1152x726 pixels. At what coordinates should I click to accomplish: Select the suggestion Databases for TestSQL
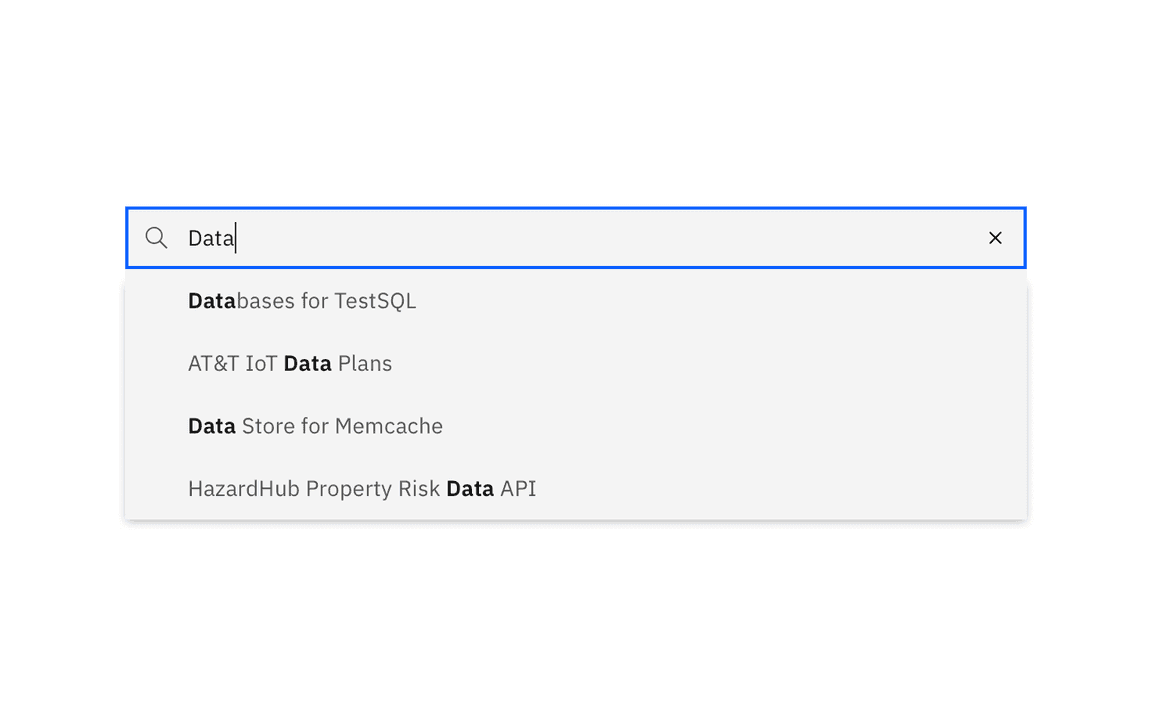(302, 300)
